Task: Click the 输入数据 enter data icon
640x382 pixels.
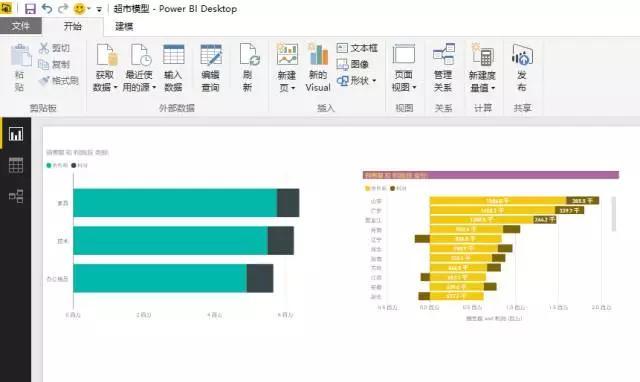Action: point(173,67)
